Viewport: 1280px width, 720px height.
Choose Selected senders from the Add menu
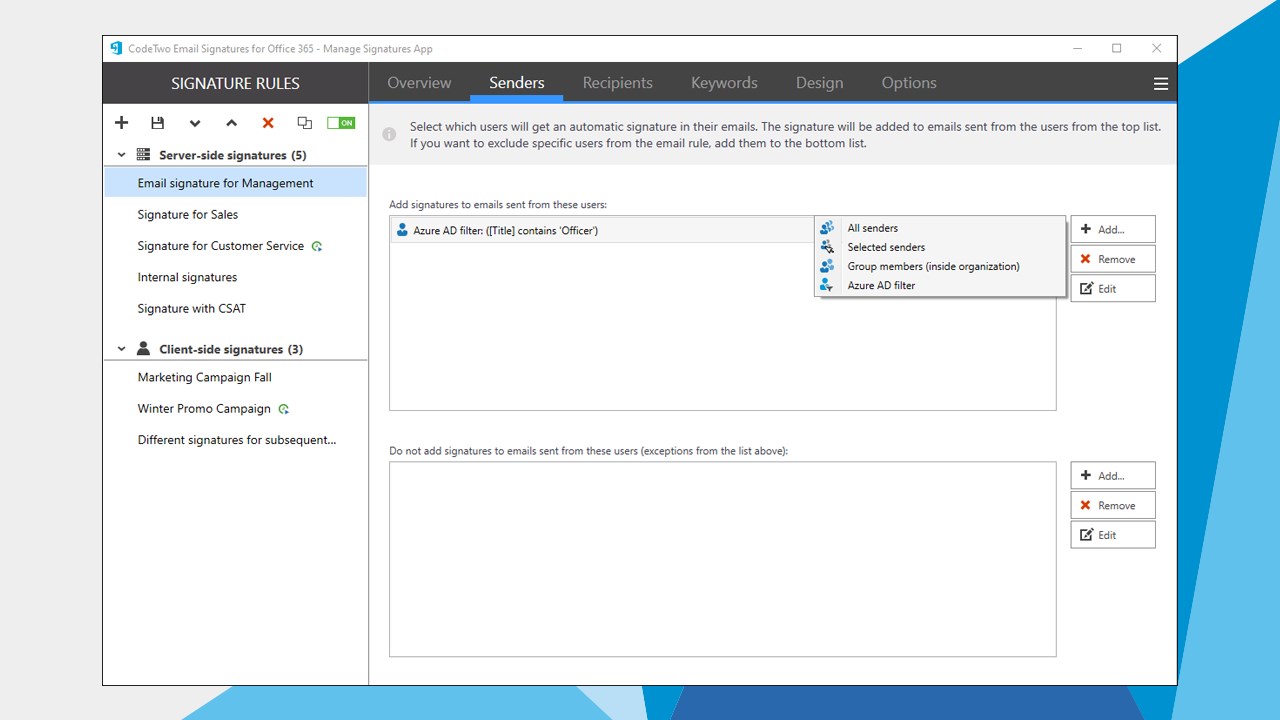(940, 247)
